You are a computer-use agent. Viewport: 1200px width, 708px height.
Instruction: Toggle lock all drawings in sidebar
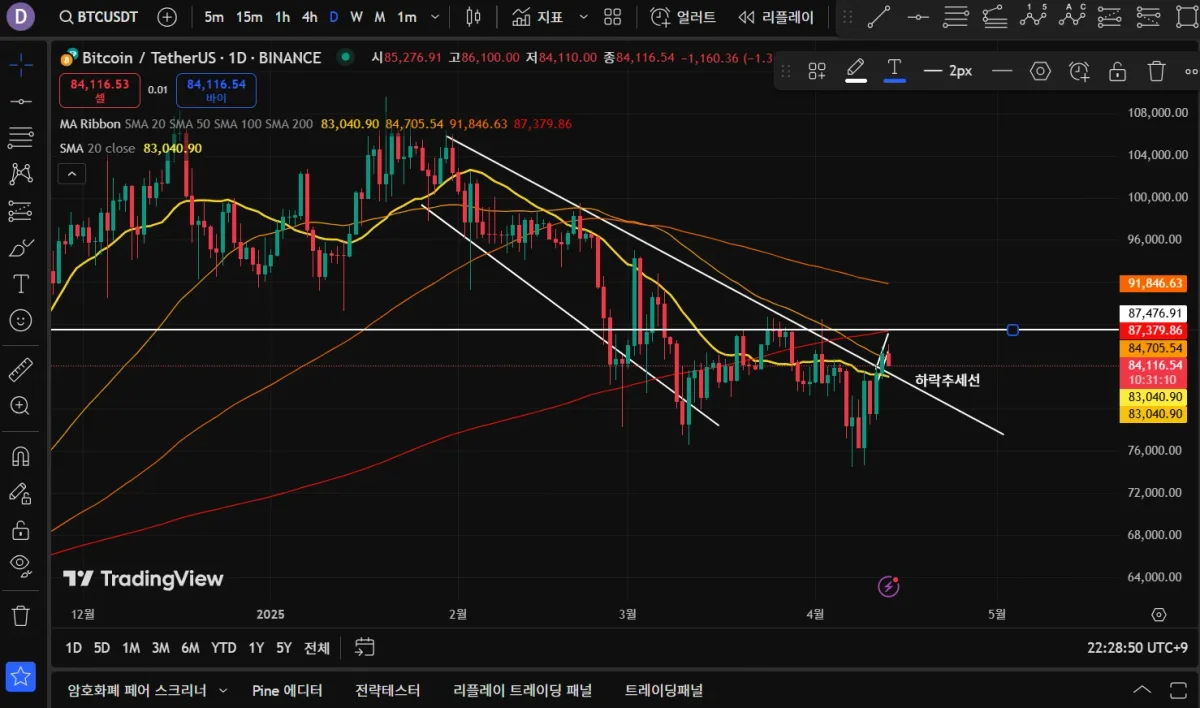click(21, 529)
